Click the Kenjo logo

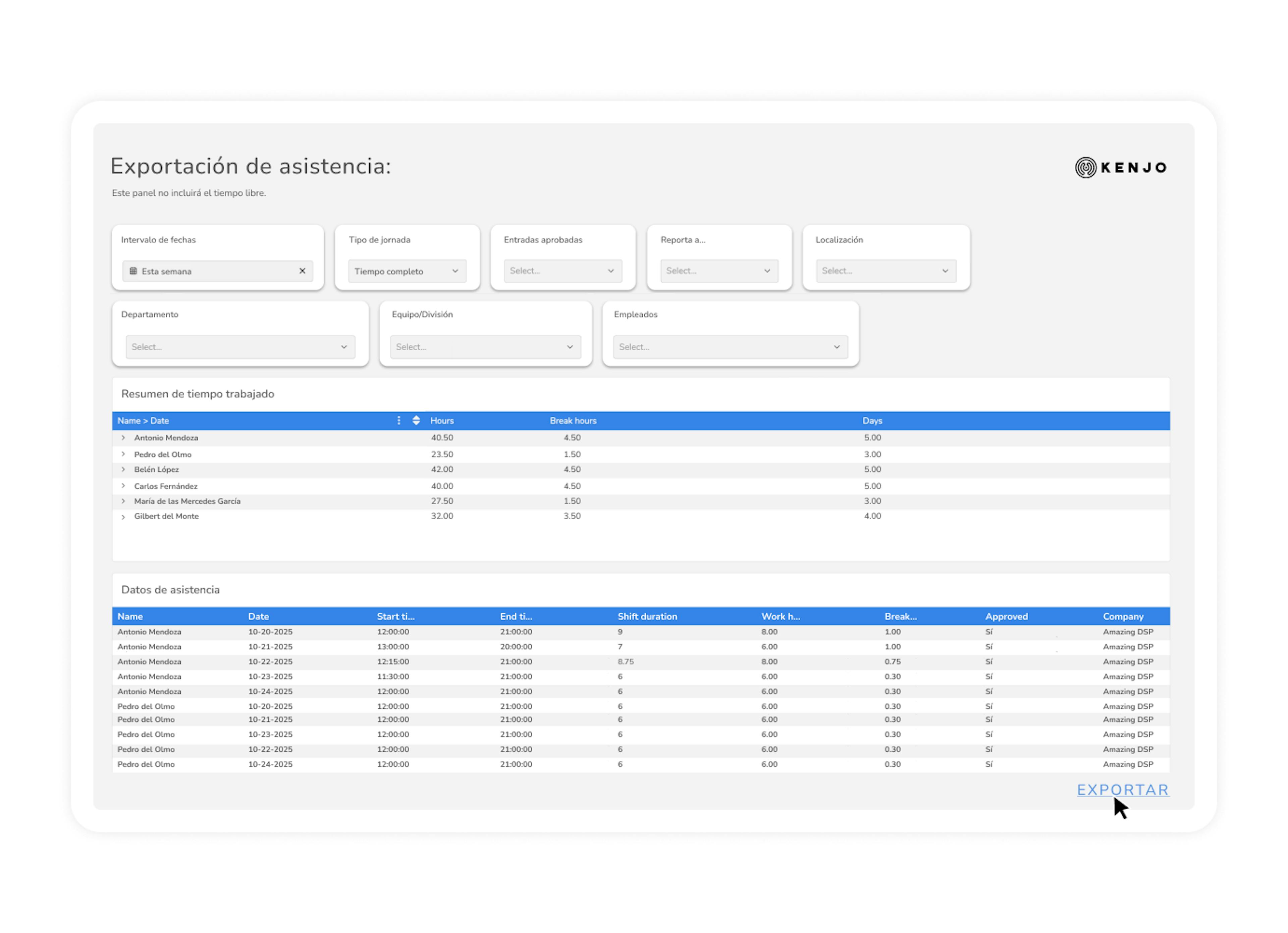click(x=1121, y=167)
